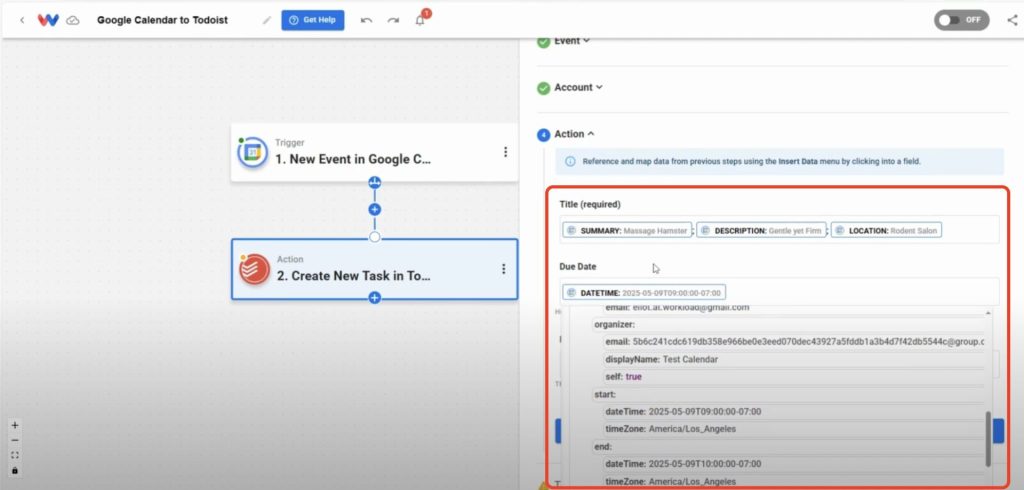The image size is (1024, 490).
Task: Click the Get Help button
Action: [313, 20]
